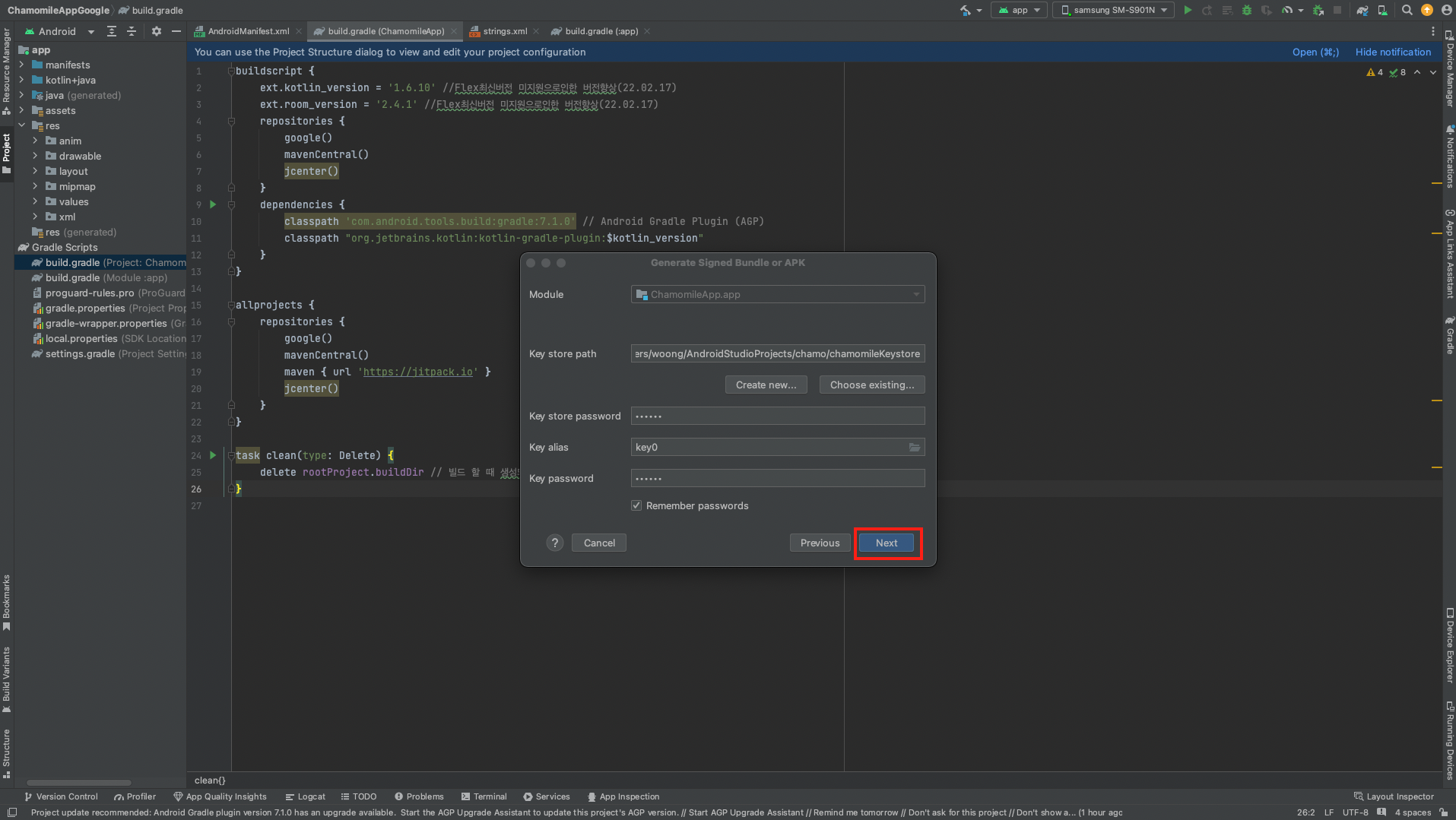Viewport: 1456px width, 820px height.
Task: Click the key alias folder browse icon
Action: click(x=915, y=448)
